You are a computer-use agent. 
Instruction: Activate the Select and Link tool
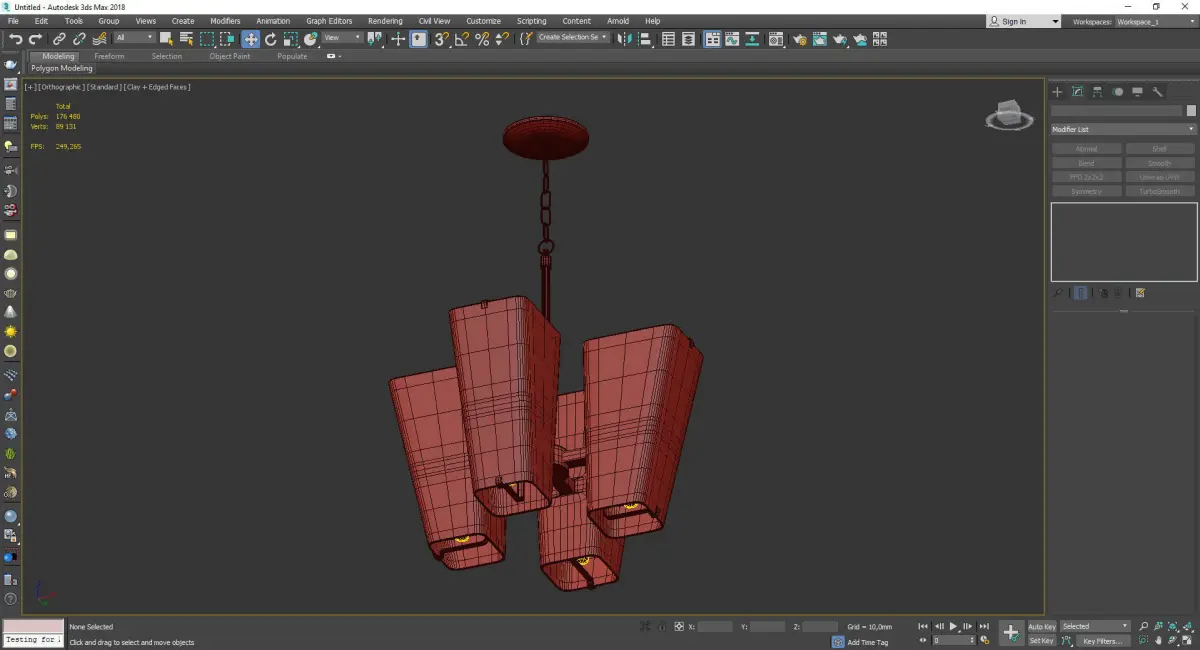[x=59, y=39]
